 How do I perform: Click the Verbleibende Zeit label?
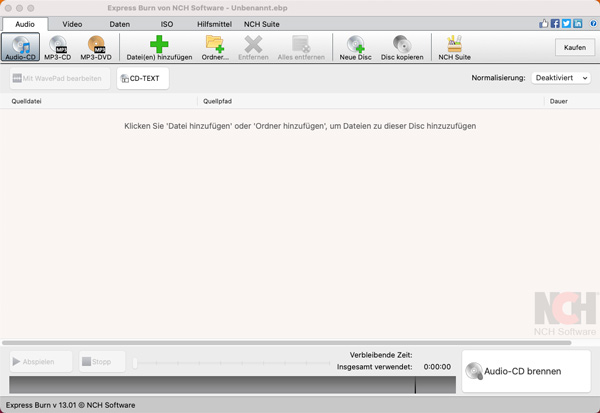[381, 355]
